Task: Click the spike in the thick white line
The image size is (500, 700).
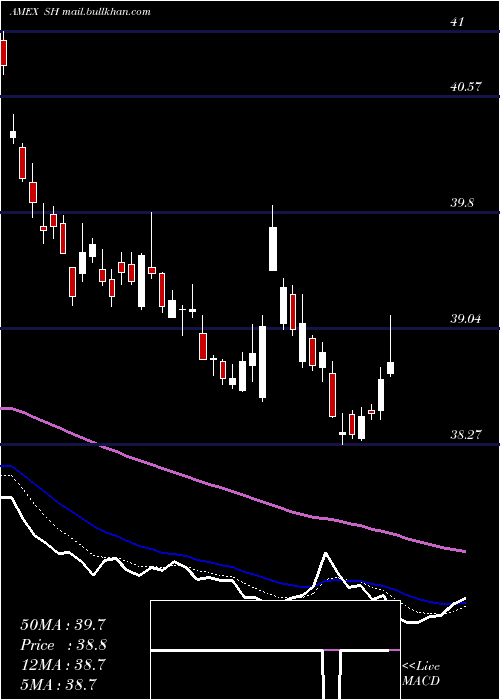Action: (325, 554)
